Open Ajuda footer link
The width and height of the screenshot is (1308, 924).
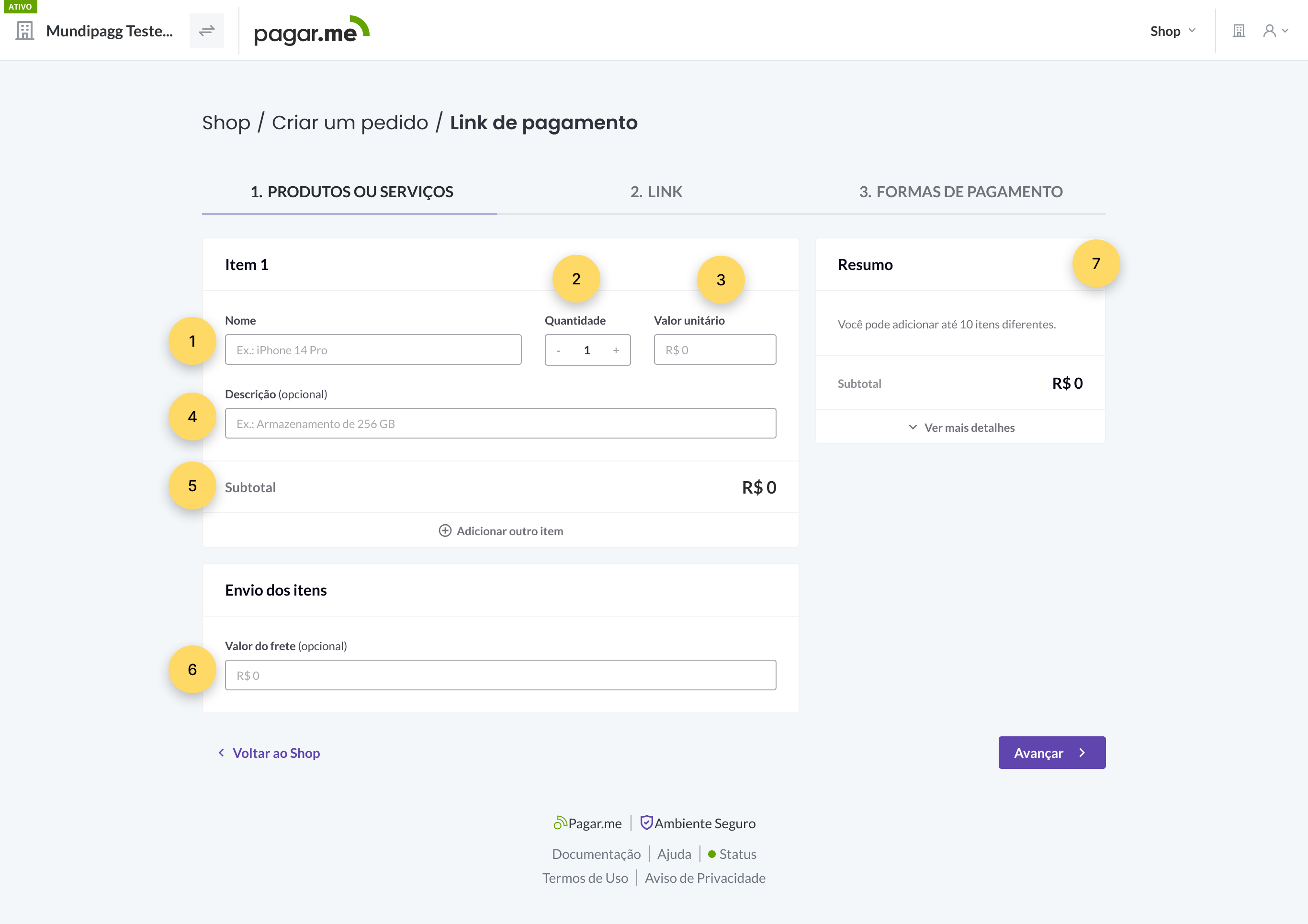click(674, 854)
